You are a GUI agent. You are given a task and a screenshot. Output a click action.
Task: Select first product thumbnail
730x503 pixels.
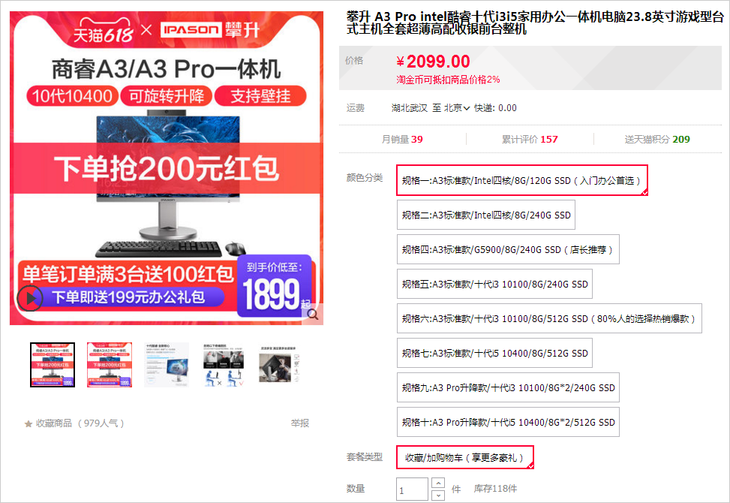[x=53, y=365]
